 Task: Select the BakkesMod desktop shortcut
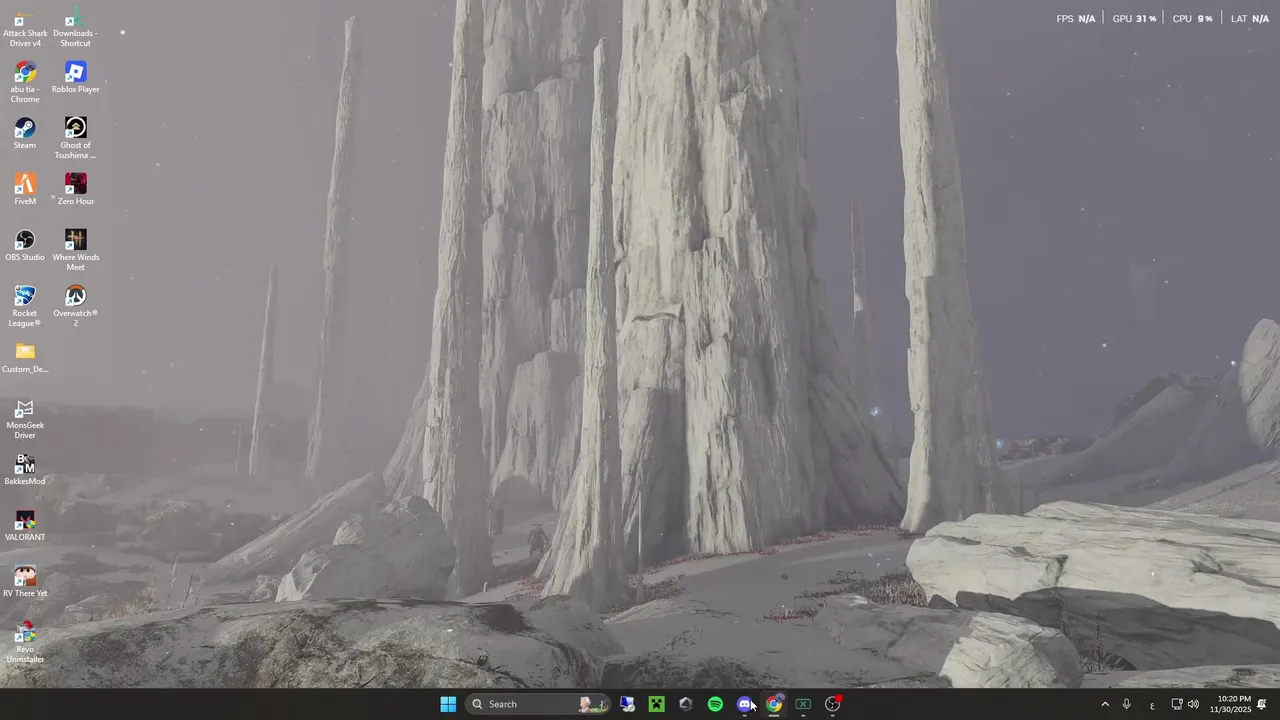pyautogui.click(x=25, y=470)
